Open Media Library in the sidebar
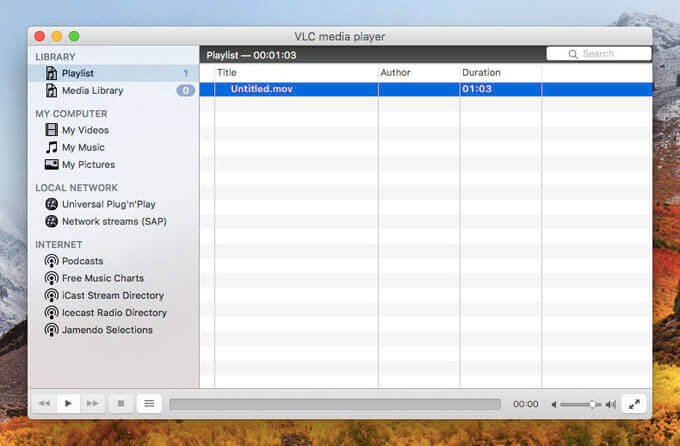The height and width of the screenshot is (446, 680). (113, 91)
